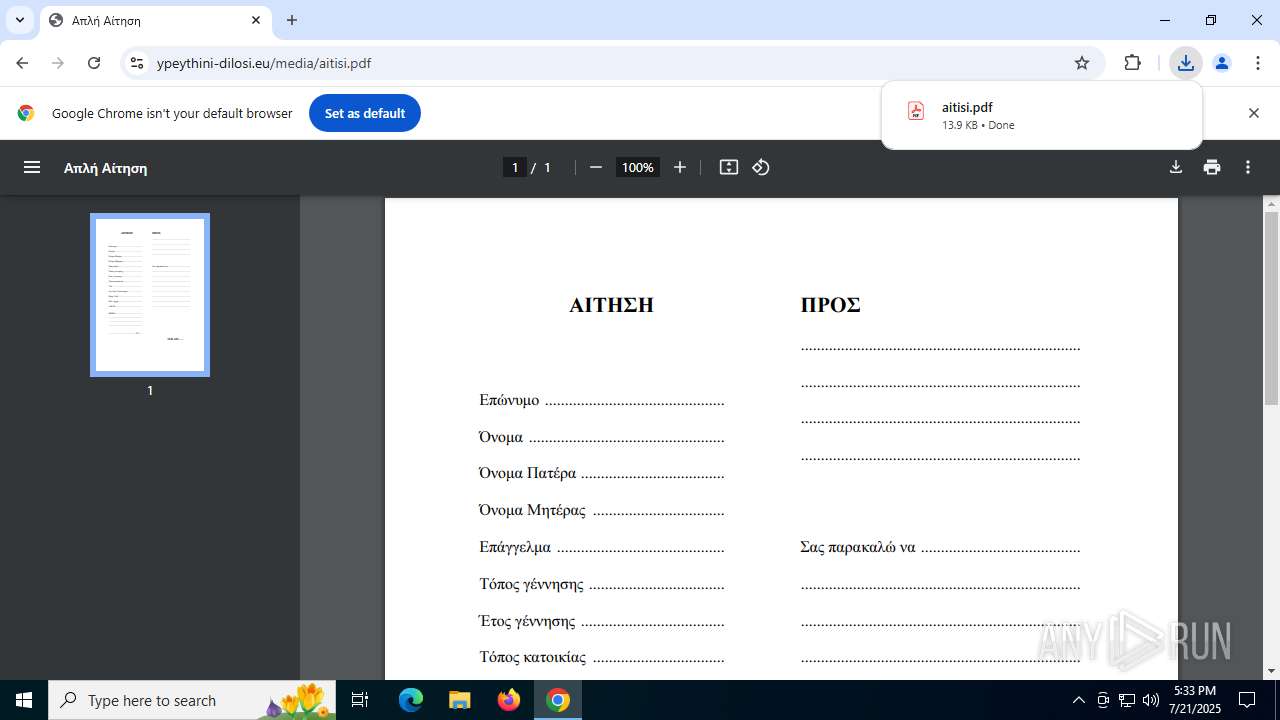Open network settings in tray
Screen dimensions: 1280x720
coord(1127,700)
